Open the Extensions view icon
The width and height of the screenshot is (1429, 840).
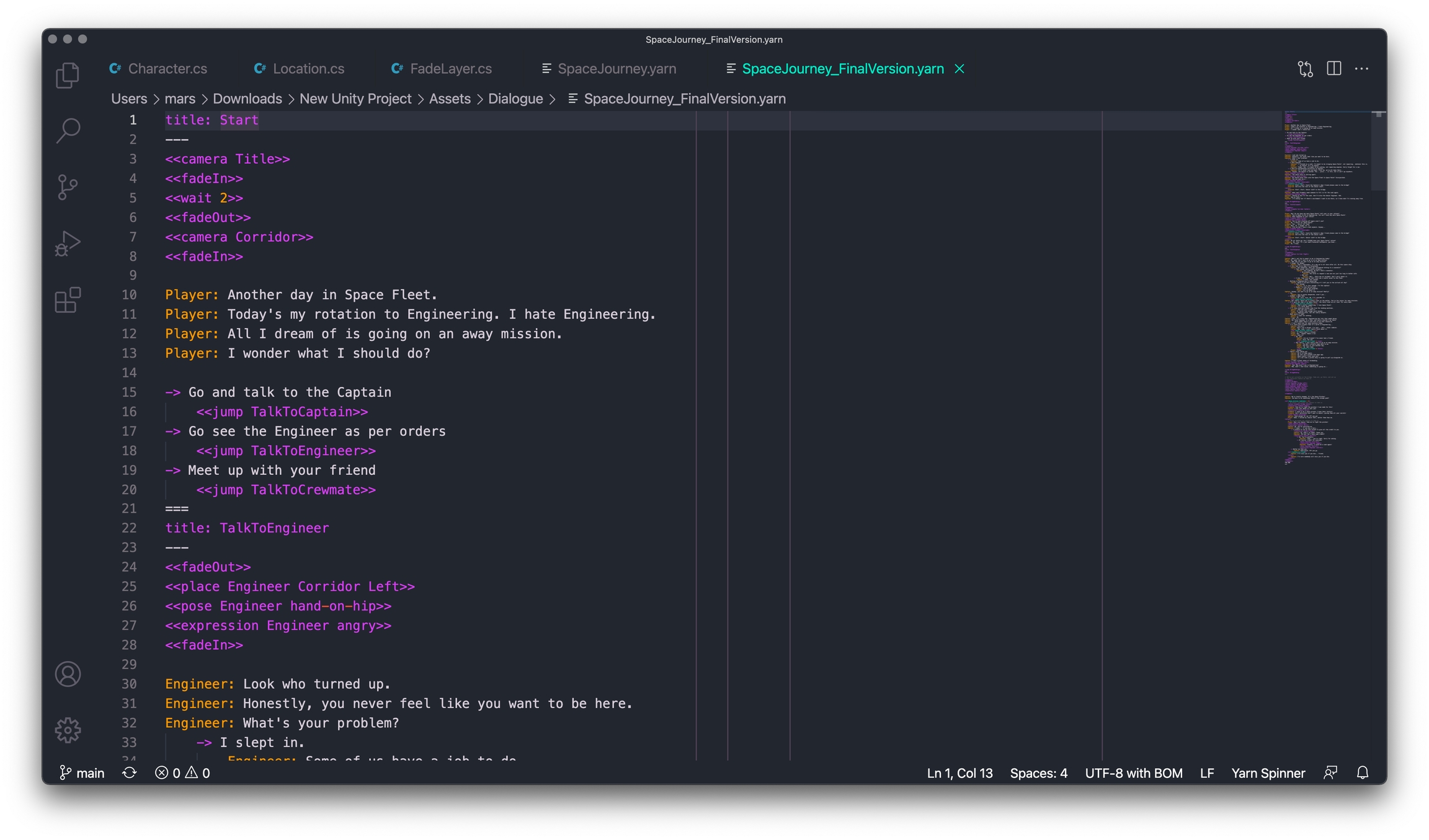68,300
